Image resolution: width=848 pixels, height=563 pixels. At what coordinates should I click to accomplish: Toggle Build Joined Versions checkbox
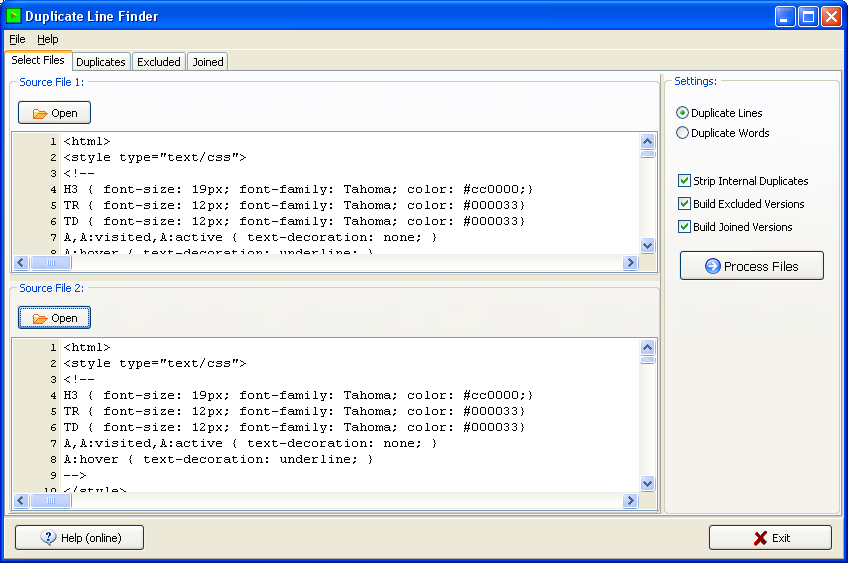(735, 227)
